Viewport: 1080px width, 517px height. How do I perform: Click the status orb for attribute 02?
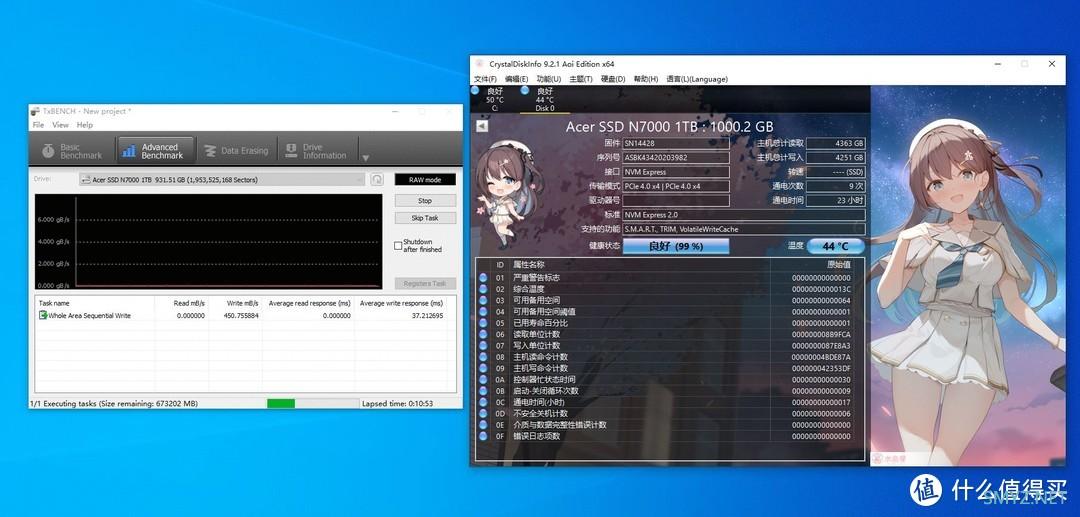coord(483,289)
